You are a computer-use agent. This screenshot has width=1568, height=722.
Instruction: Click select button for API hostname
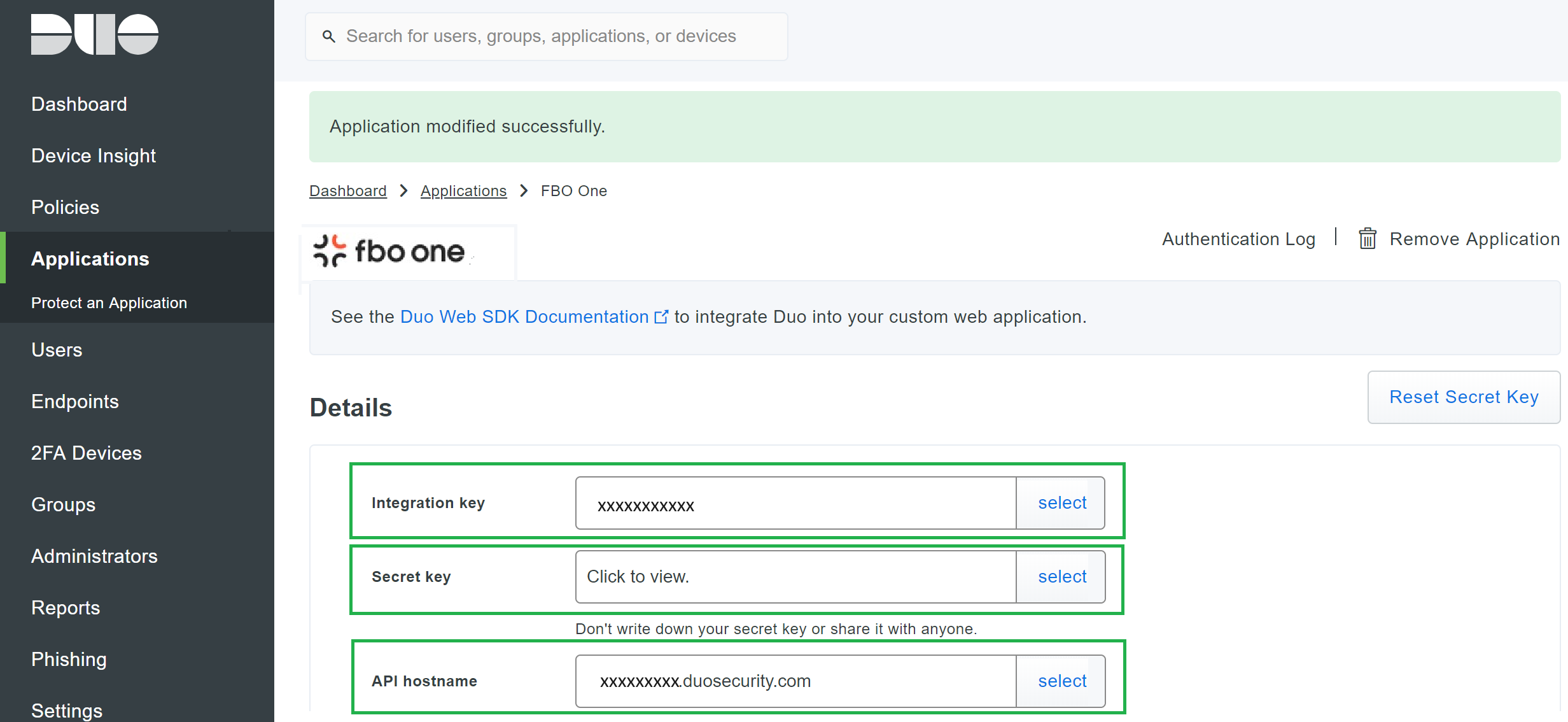point(1061,681)
